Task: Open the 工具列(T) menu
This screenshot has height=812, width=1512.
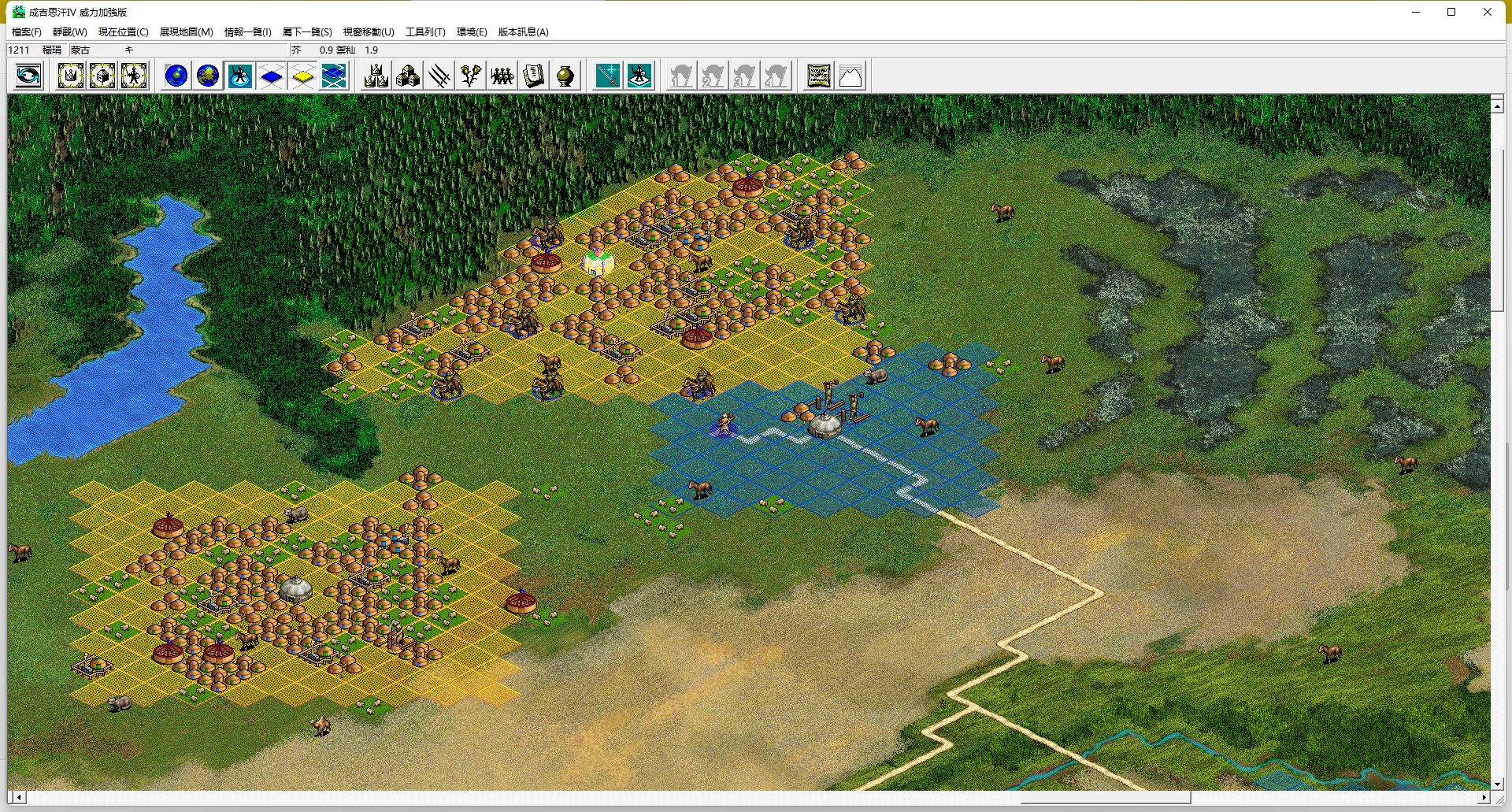Action: coord(425,32)
